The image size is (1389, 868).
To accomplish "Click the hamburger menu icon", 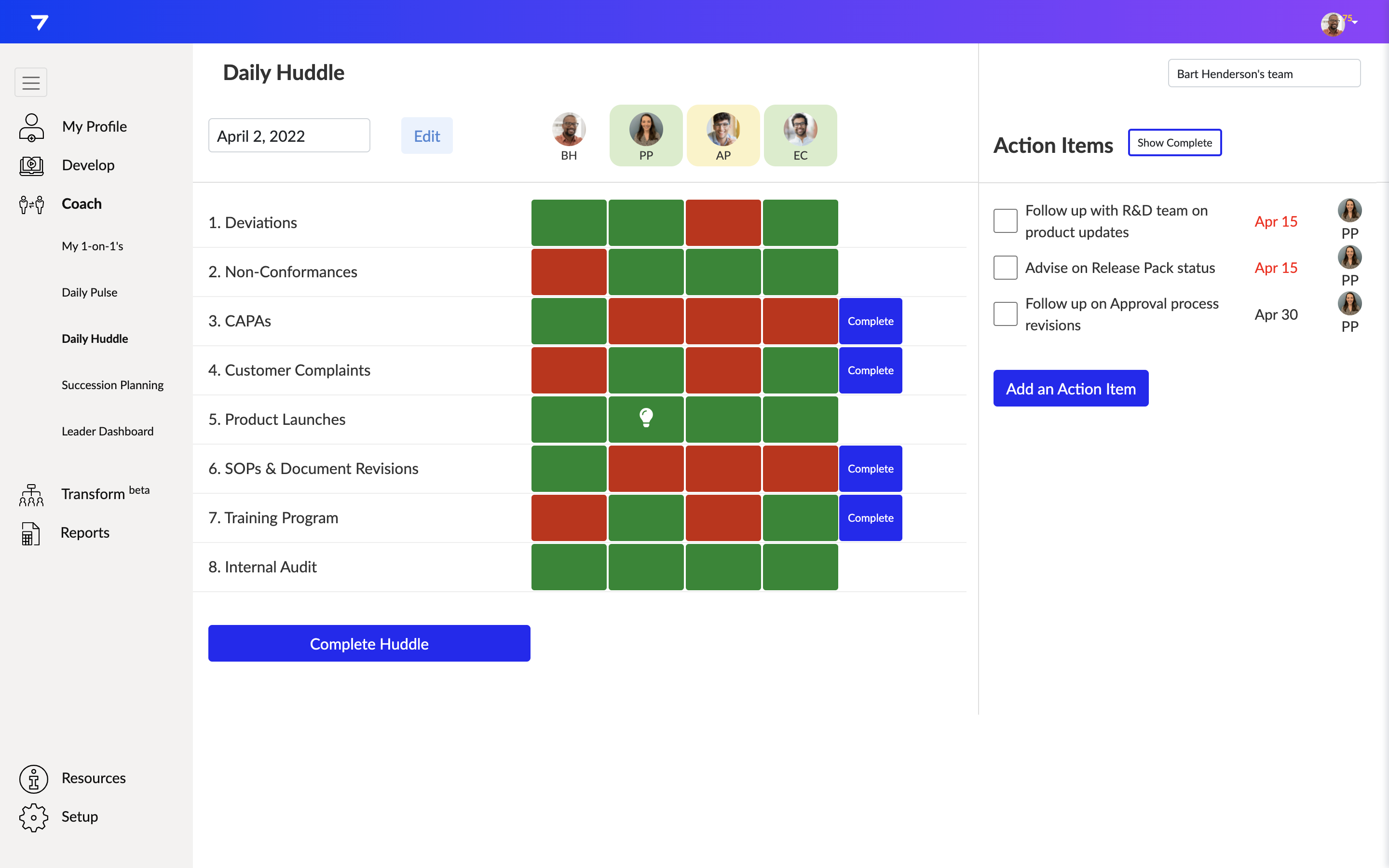I will pos(31,82).
